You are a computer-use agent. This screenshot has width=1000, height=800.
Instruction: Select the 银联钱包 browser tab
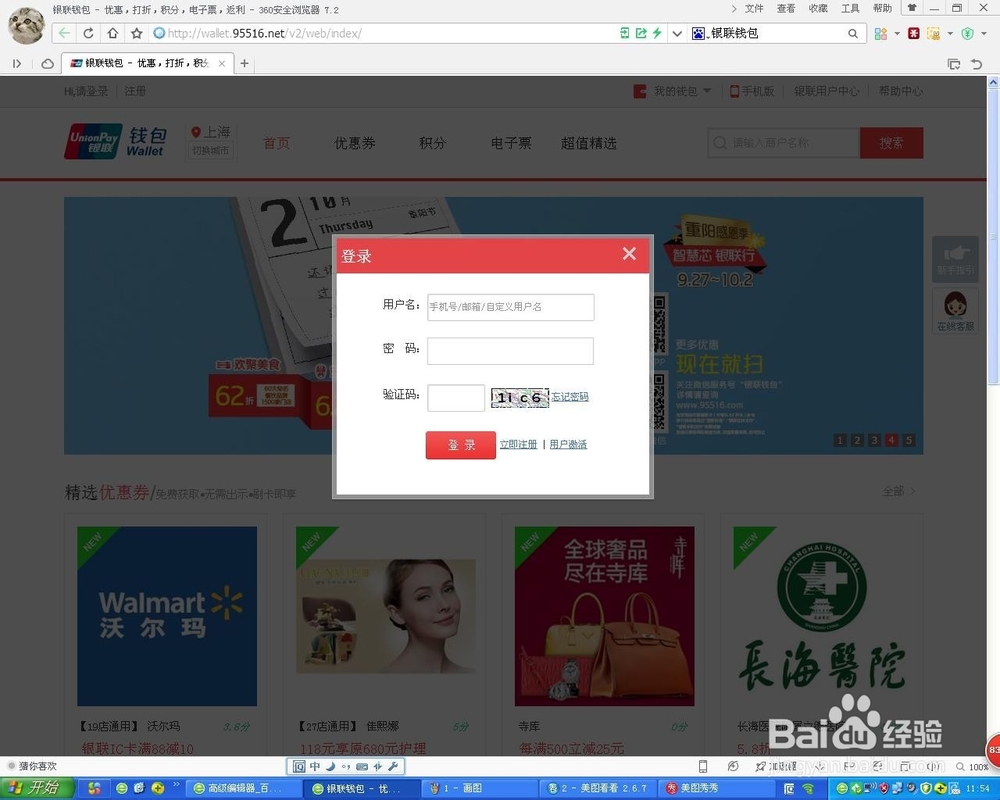point(147,63)
